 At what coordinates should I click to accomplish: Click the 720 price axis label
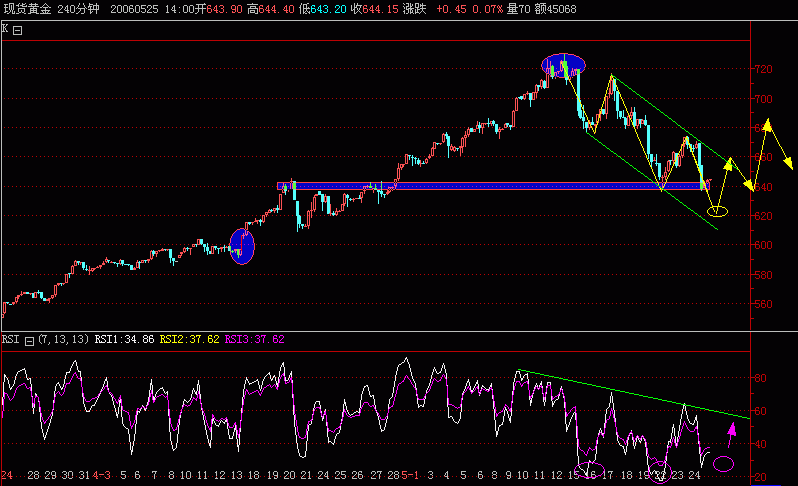(x=763, y=69)
